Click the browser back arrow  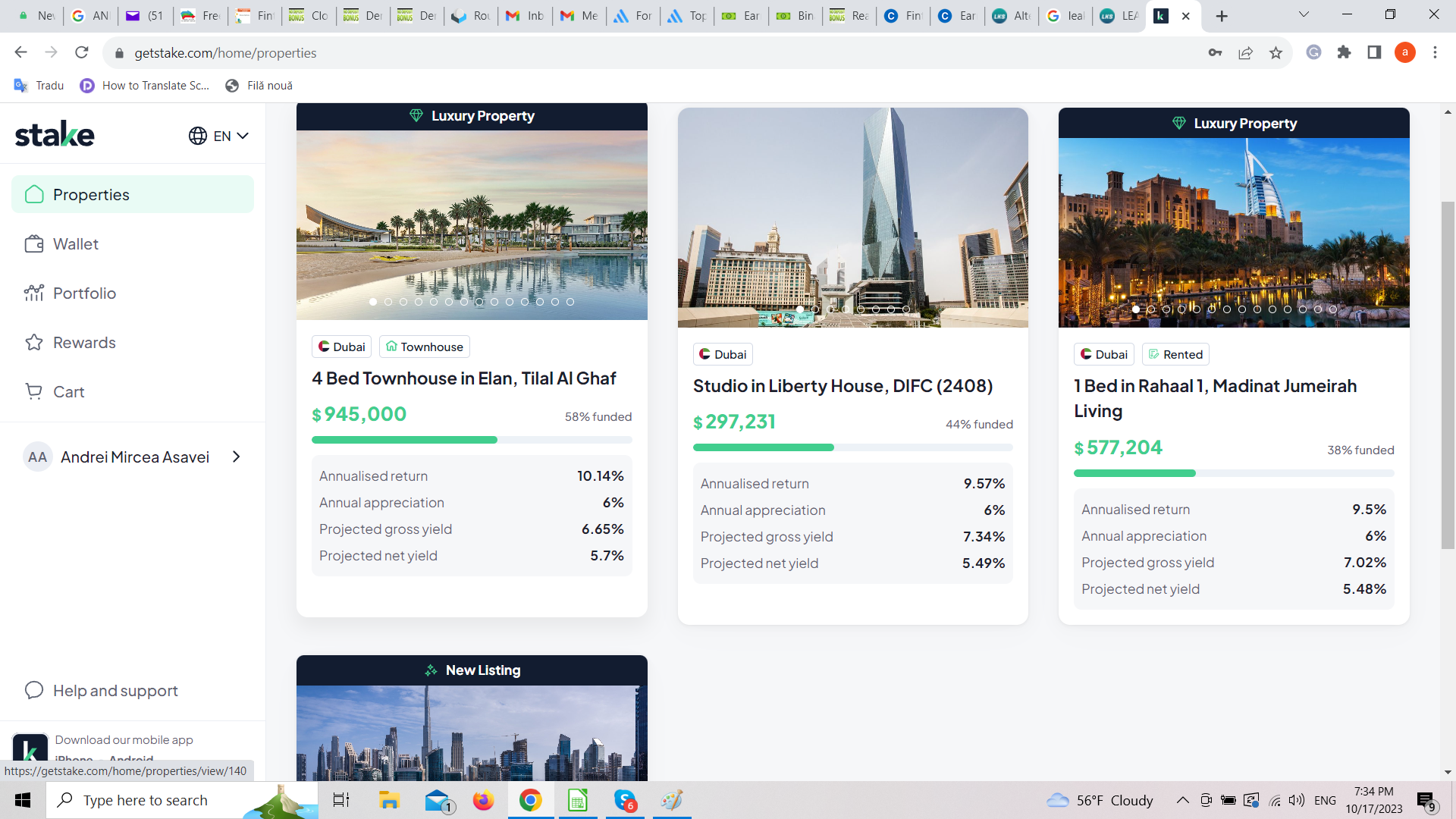(21, 52)
